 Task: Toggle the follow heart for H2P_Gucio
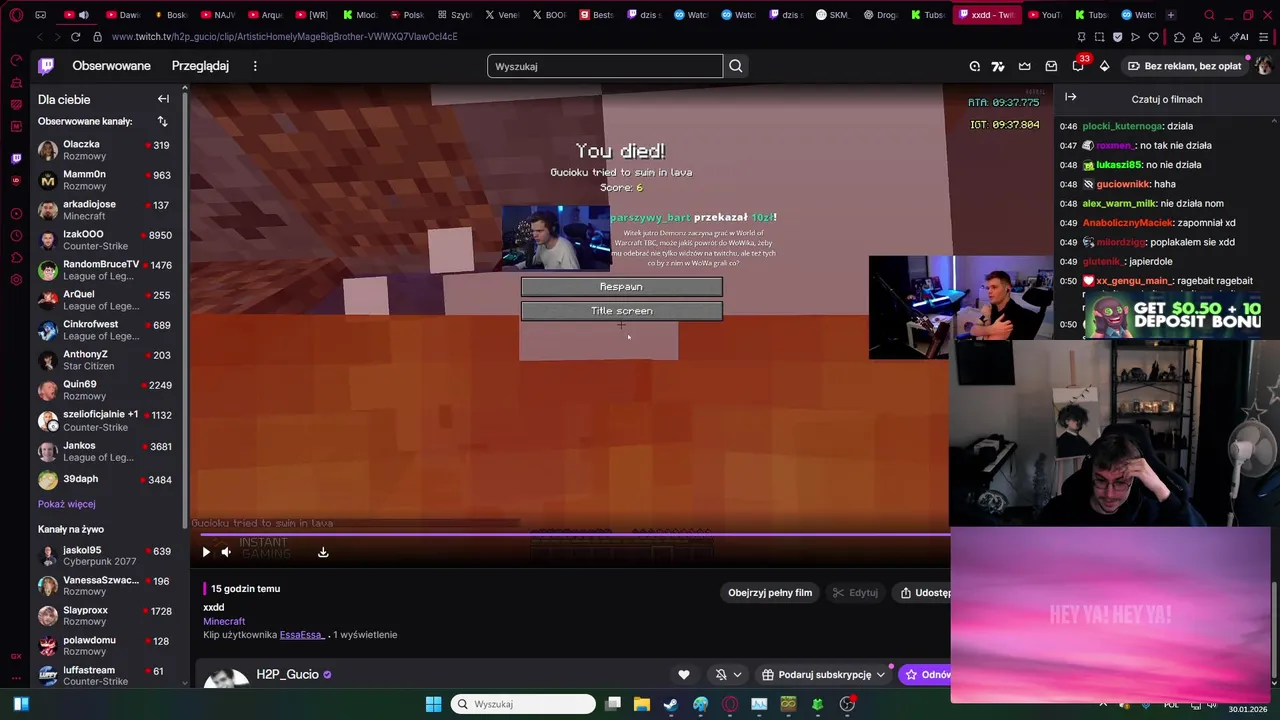[684, 675]
